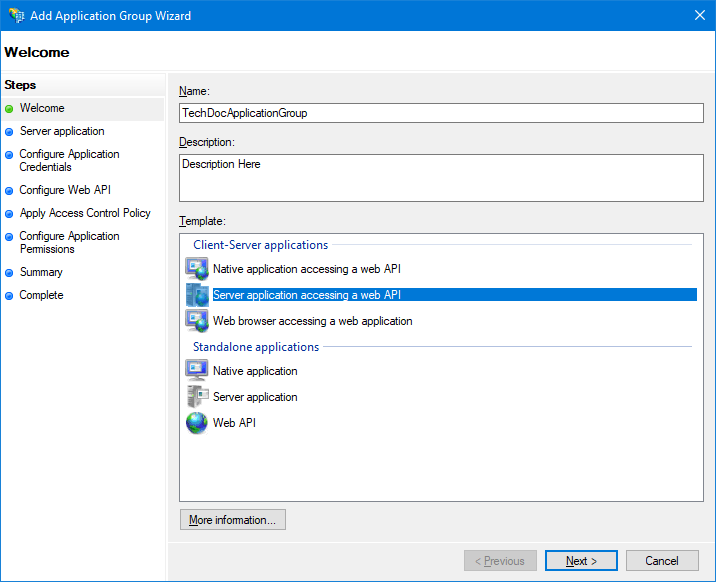
Task: Click the Native application accessing web API icon
Action: (x=197, y=269)
